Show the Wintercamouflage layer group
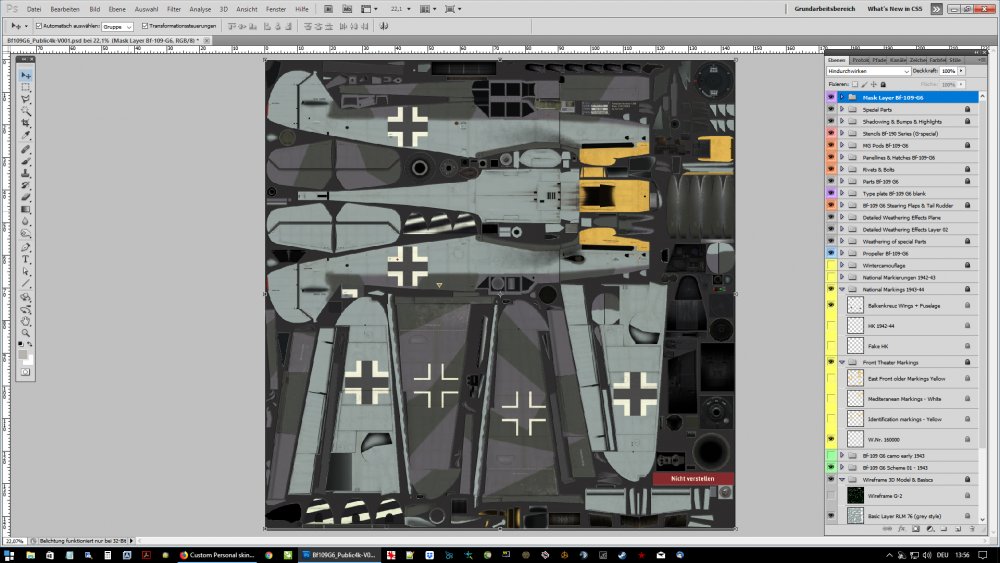1000x563 pixels. coord(831,265)
